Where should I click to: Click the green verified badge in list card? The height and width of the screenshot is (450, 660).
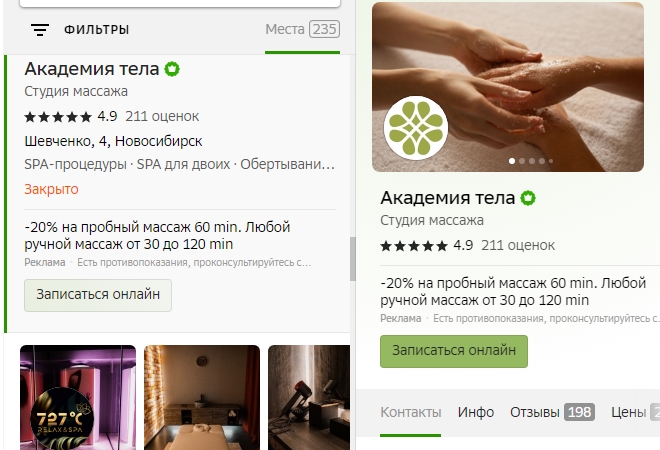coord(172,69)
